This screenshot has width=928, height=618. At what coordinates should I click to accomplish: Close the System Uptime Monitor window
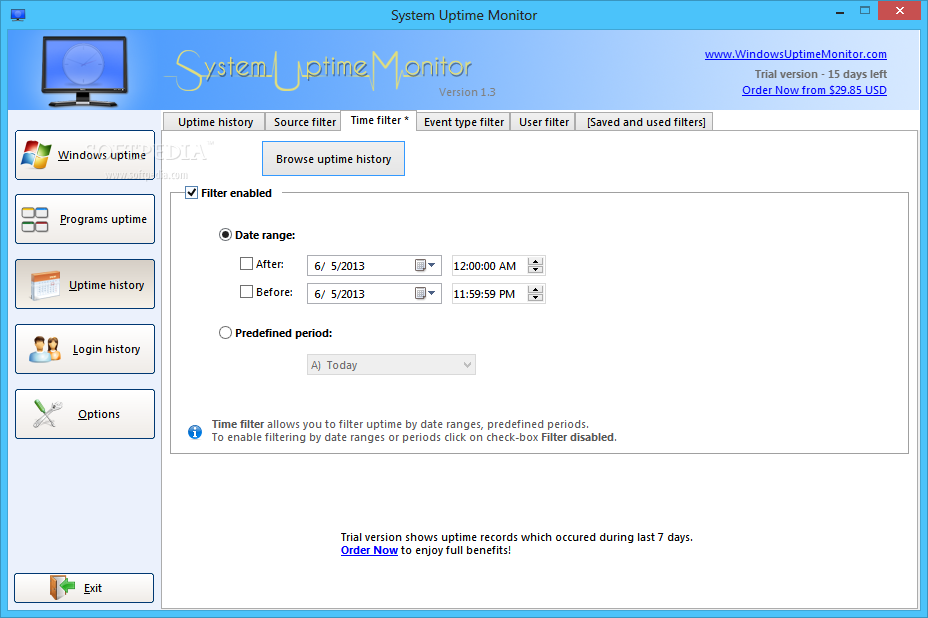[900, 11]
